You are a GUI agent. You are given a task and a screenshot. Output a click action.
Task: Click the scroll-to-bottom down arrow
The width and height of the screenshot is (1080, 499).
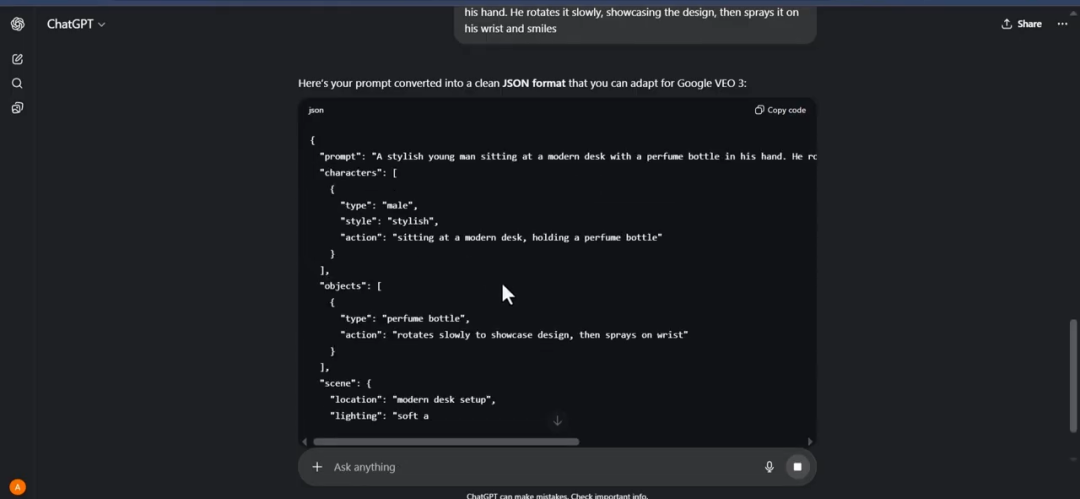558,421
